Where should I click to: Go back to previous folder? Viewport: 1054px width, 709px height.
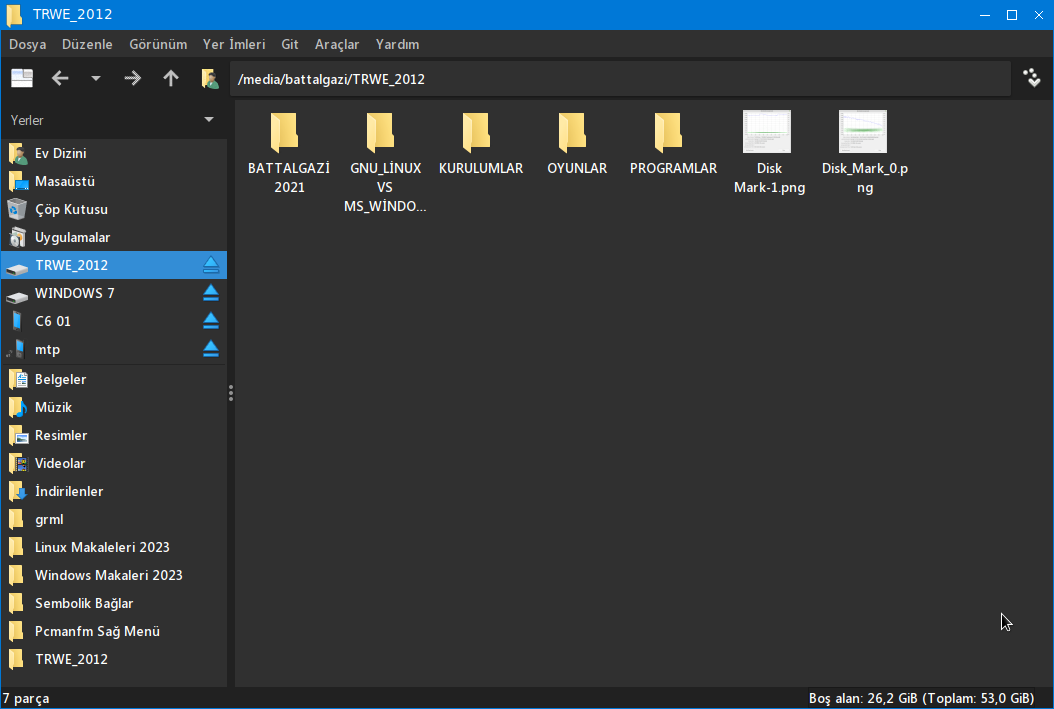tap(60, 79)
